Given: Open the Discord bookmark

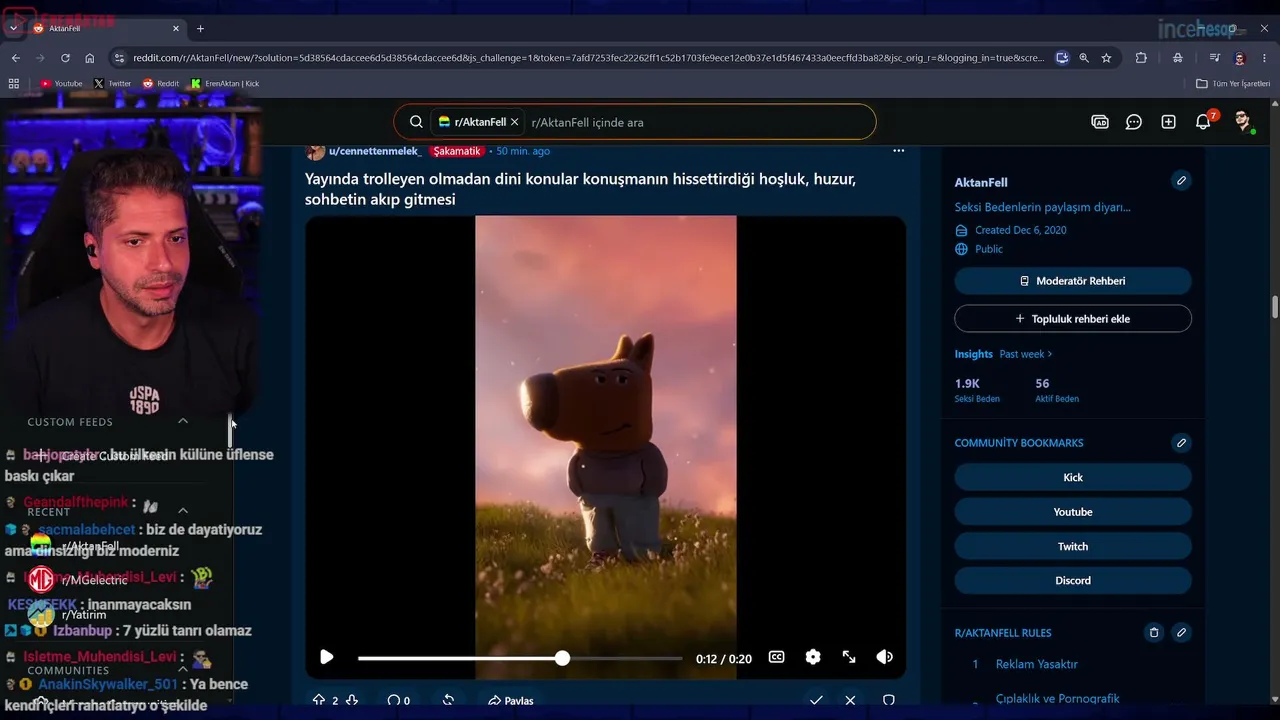Looking at the screenshot, I should (1073, 580).
